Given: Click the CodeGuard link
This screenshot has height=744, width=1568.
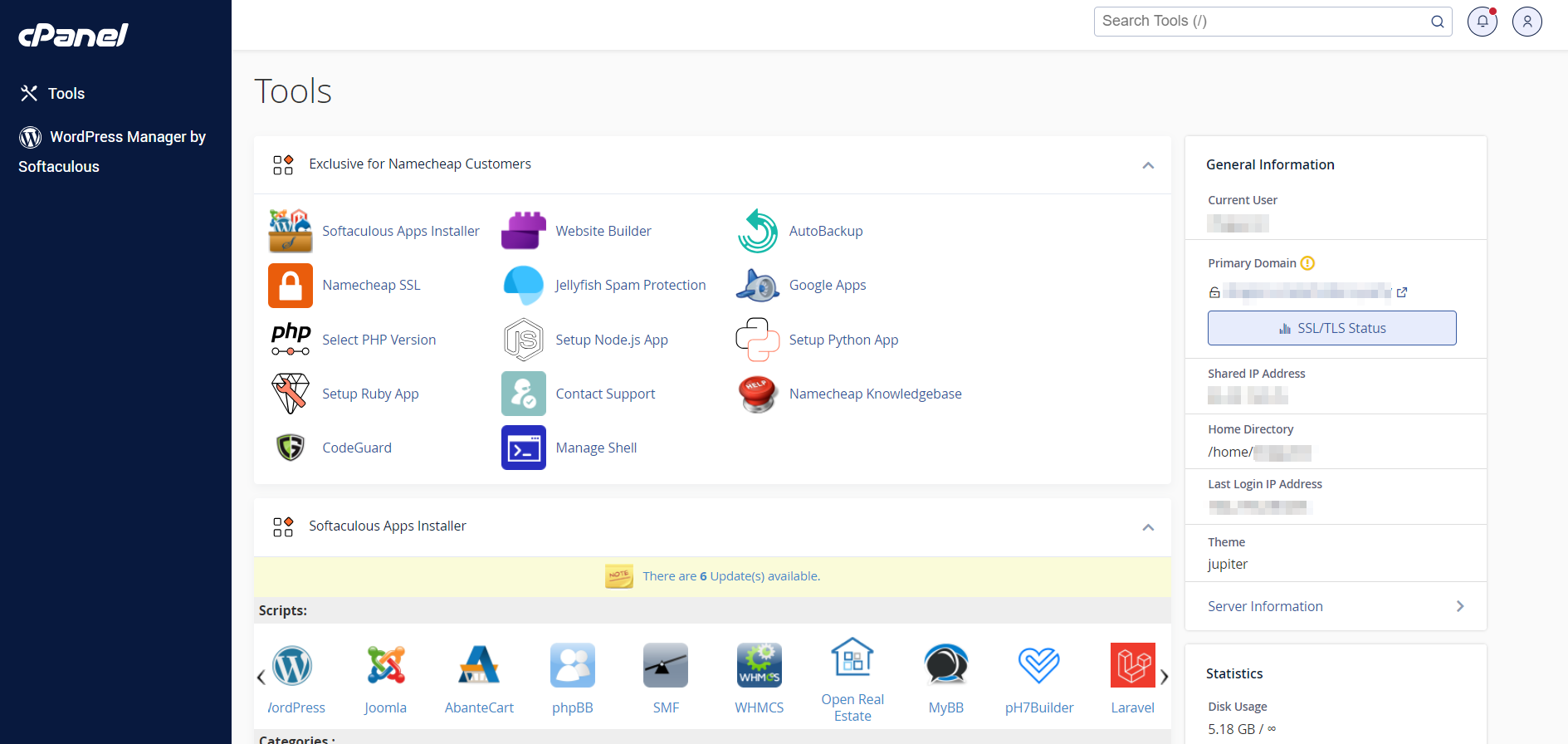Looking at the screenshot, I should click(x=357, y=448).
